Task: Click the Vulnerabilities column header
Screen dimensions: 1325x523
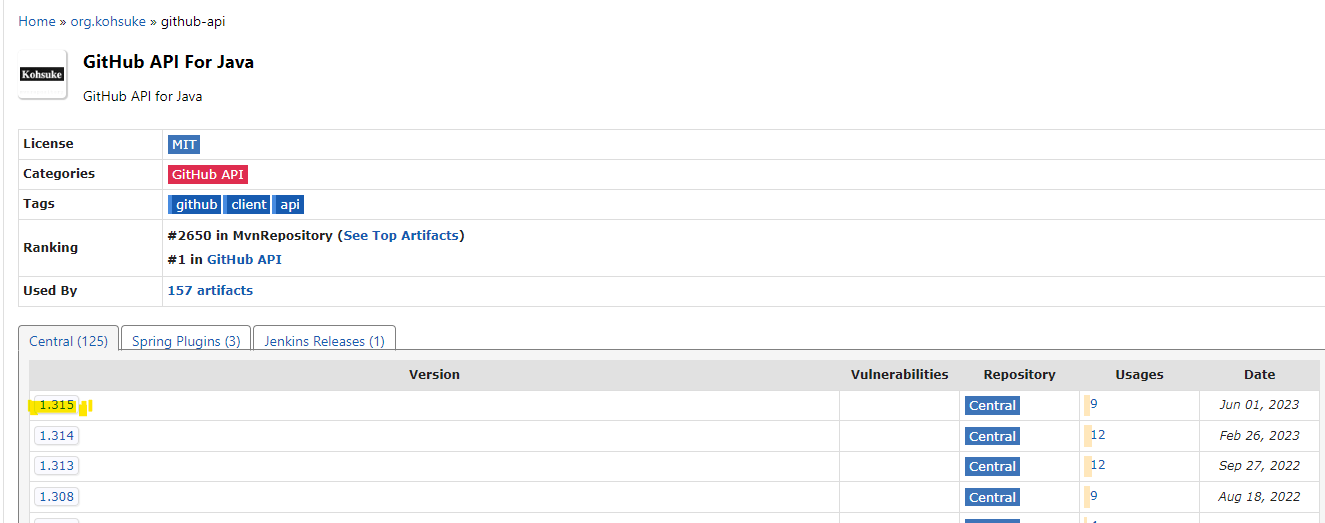Action: tap(899, 375)
